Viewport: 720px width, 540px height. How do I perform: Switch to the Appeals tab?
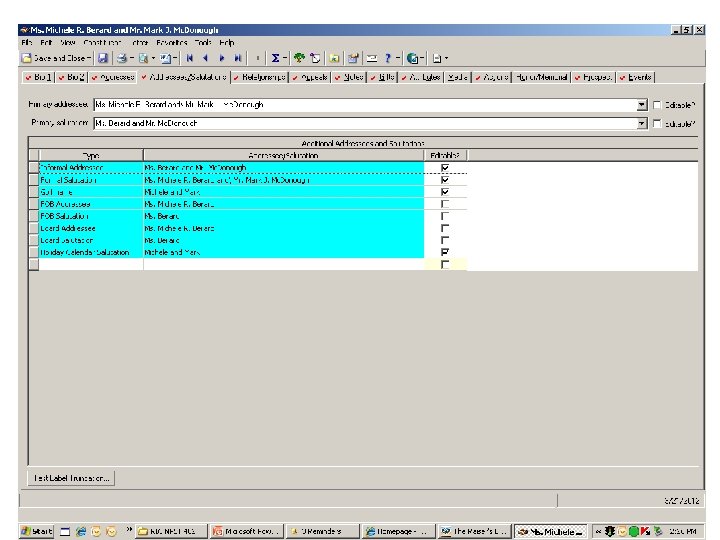(x=310, y=77)
